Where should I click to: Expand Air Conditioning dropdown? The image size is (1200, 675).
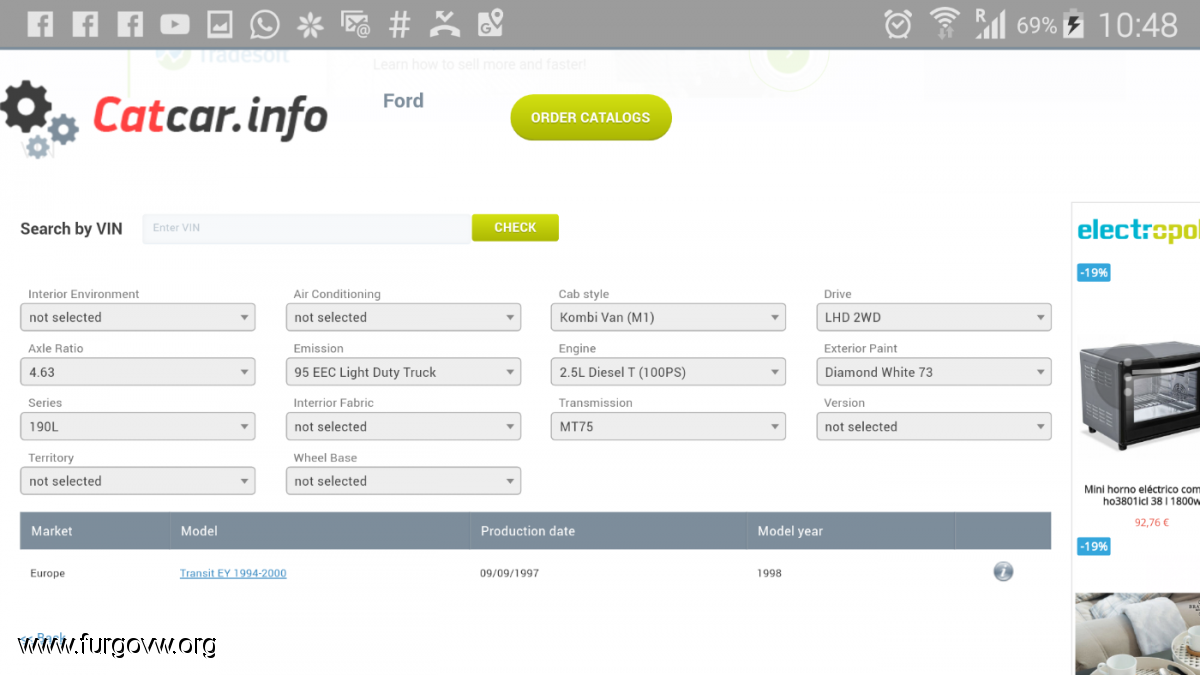pos(403,317)
